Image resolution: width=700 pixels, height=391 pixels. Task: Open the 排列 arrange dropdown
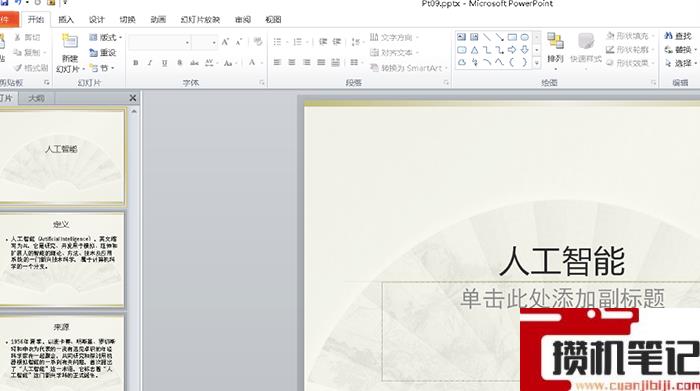tap(555, 51)
